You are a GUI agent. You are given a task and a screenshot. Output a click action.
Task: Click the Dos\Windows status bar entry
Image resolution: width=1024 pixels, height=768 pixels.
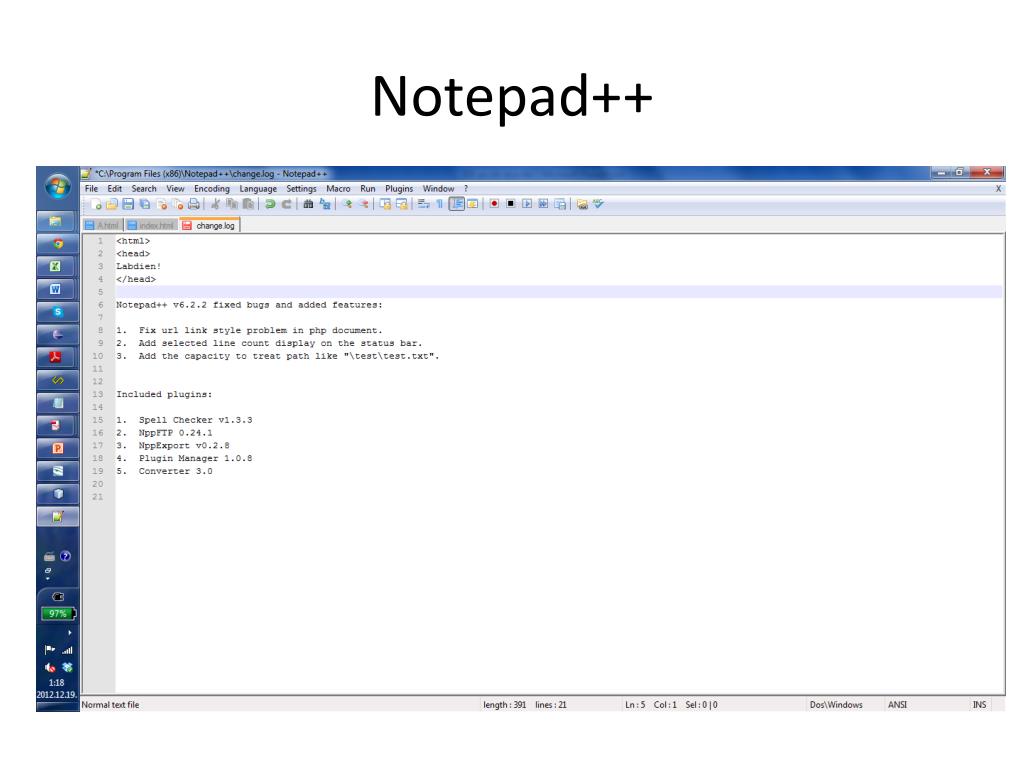836,705
